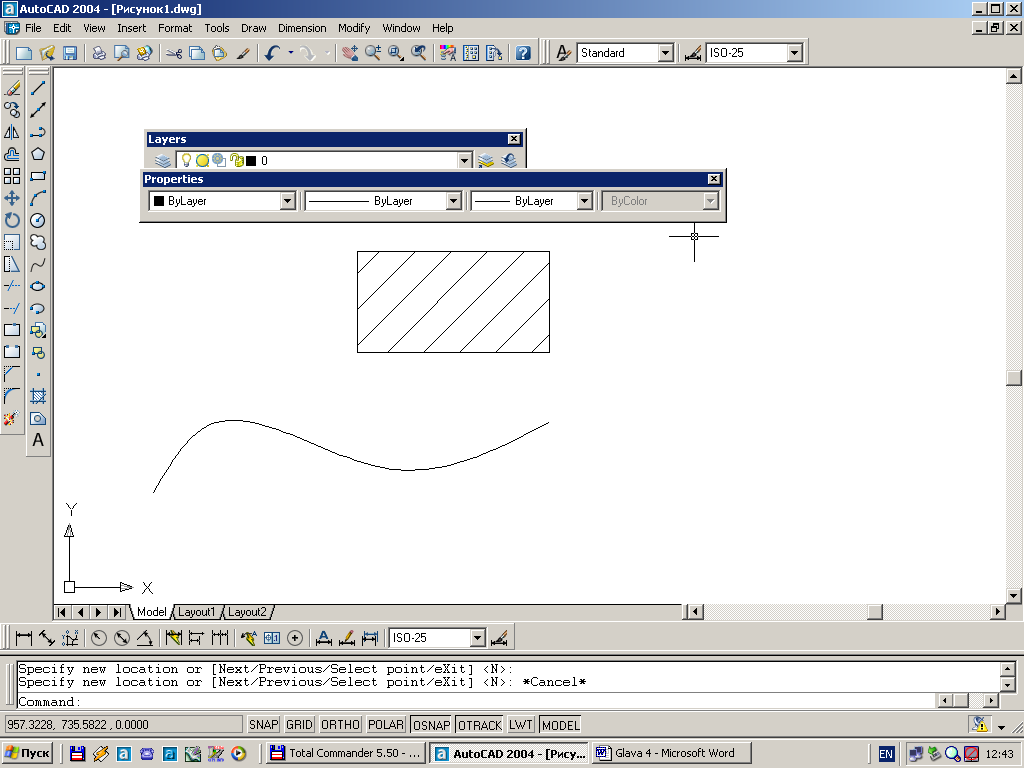1024x768 pixels.
Task: Switch to Glava 4 Microsoft Word window
Action: [x=673, y=753]
